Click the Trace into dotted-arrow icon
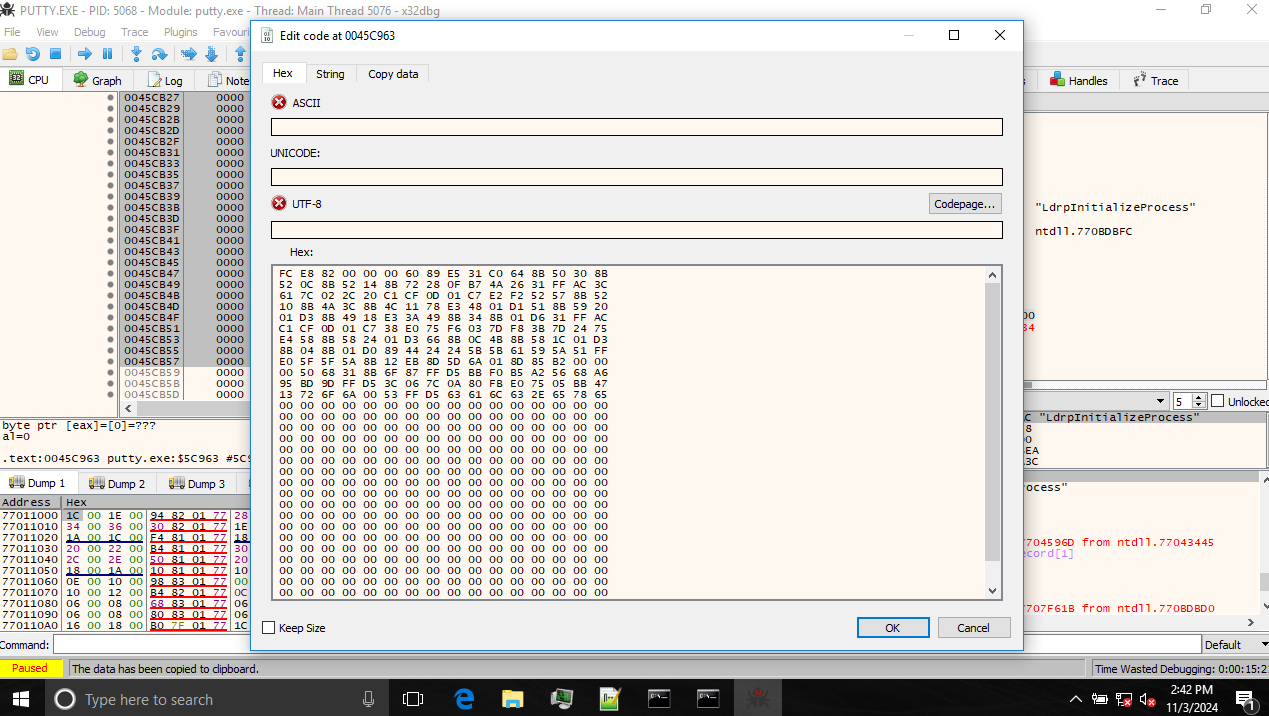Viewport: 1269px width, 716px height. pos(188,54)
